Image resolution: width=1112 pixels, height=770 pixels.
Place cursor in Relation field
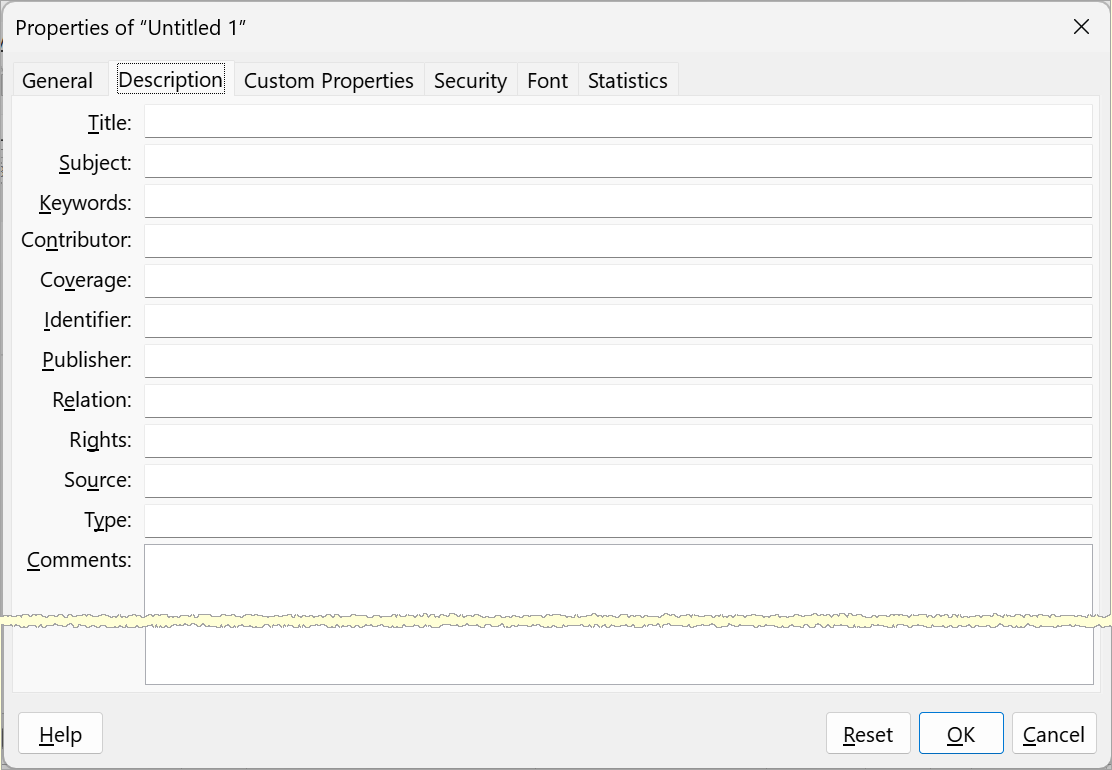point(618,401)
